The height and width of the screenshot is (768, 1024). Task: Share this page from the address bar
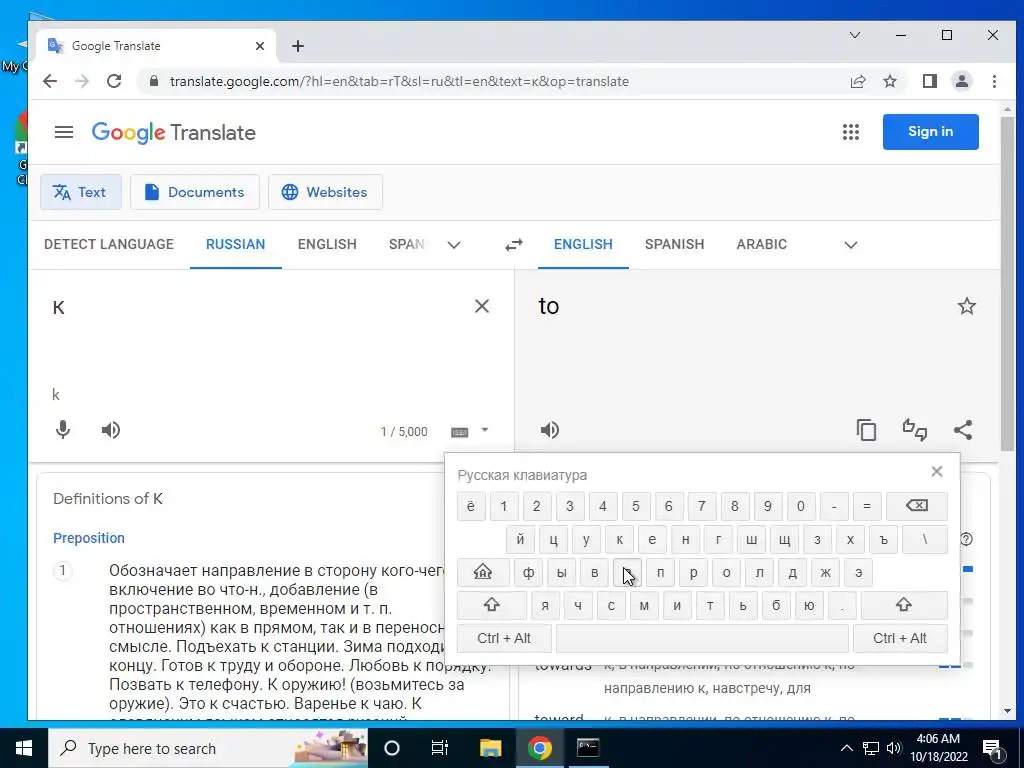point(857,82)
